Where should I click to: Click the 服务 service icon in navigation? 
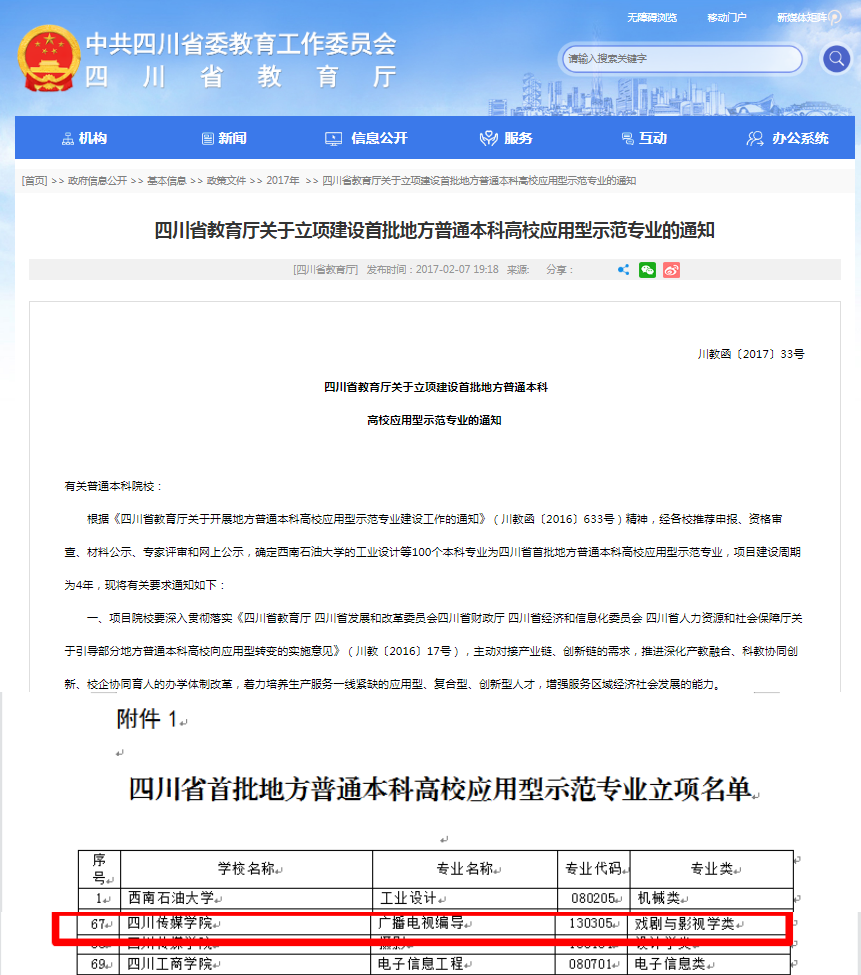[488, 139]
